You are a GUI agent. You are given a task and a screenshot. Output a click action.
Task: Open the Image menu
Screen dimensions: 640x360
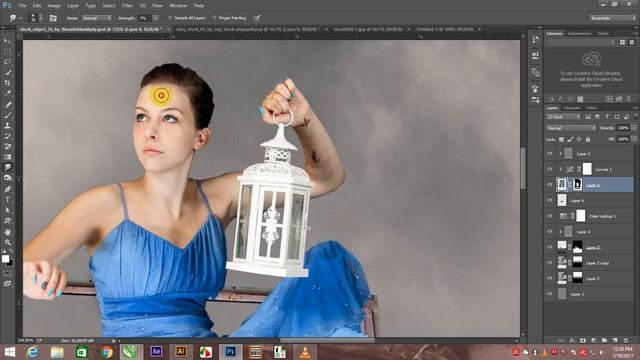[54, 6]
